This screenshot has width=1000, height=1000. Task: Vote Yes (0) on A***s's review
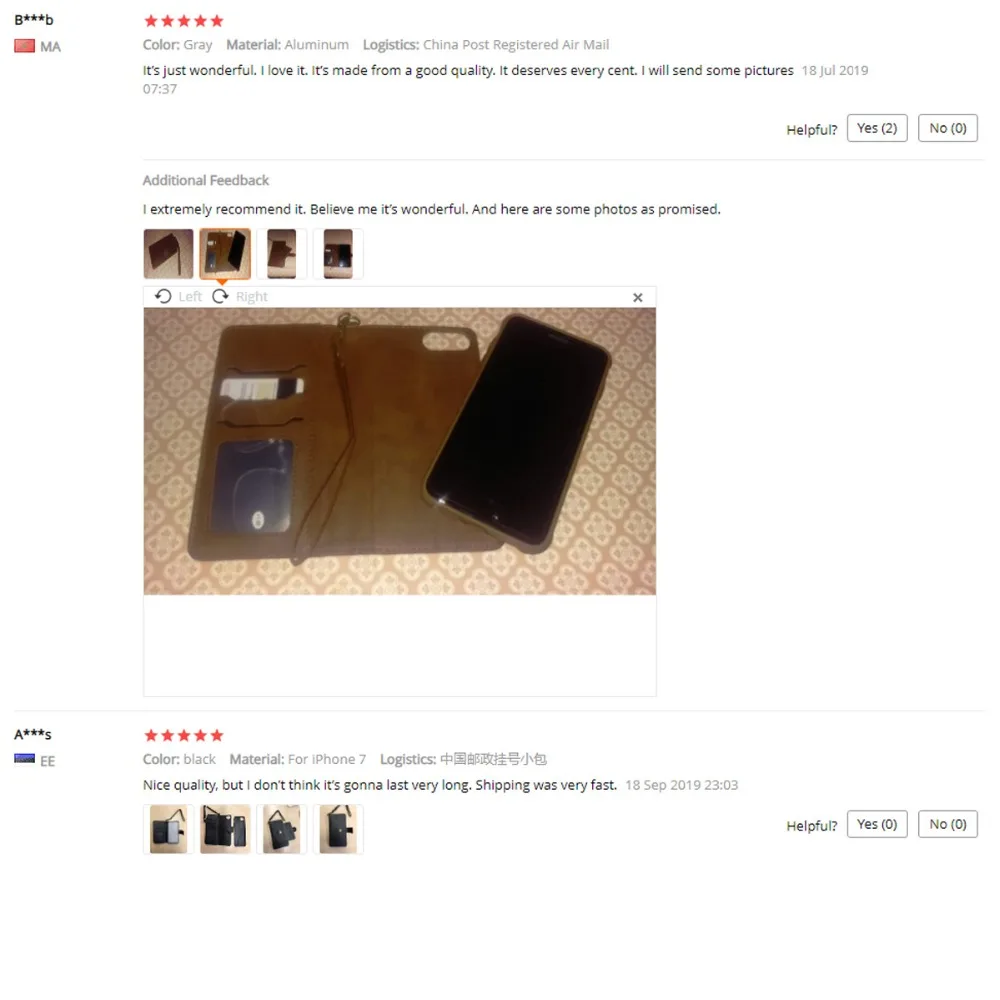point(877,824)
